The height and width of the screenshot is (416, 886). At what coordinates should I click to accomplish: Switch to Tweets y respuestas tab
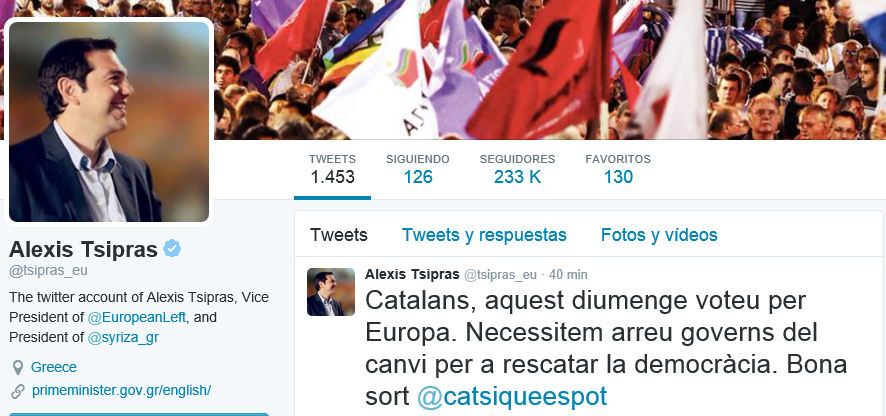(484, 235)
